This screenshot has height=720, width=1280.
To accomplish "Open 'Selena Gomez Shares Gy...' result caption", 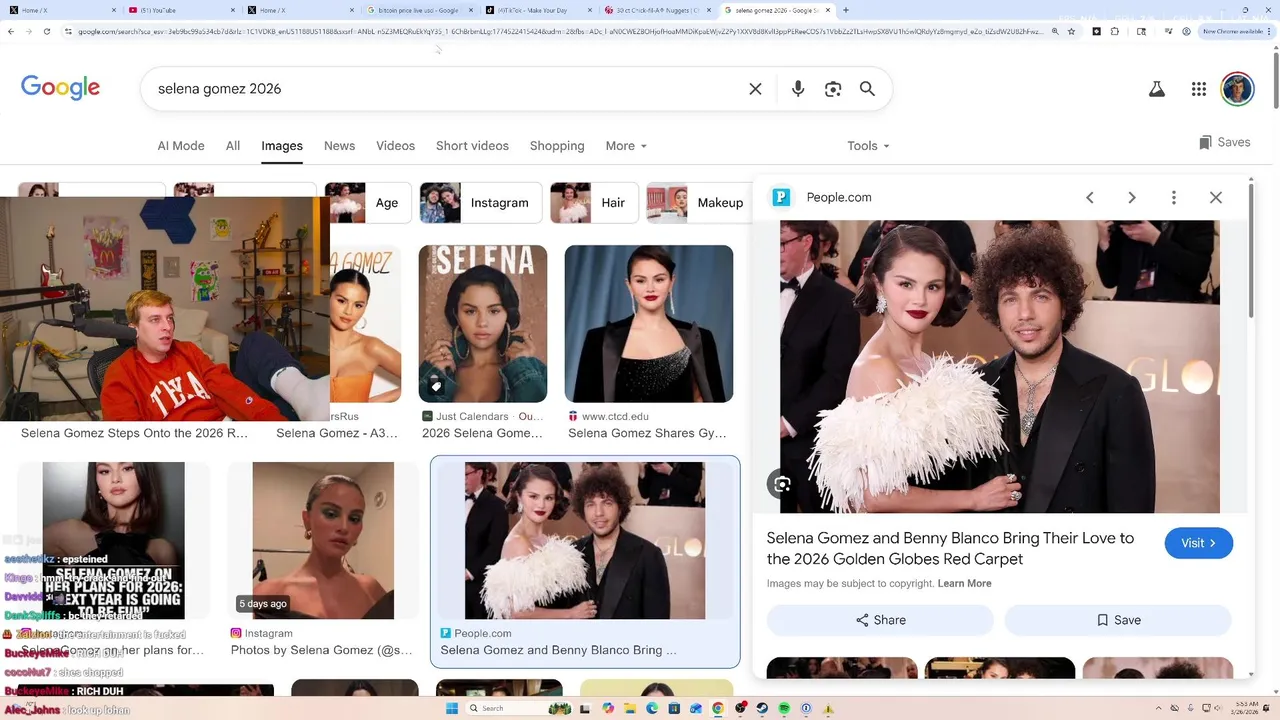I will 647,433.
